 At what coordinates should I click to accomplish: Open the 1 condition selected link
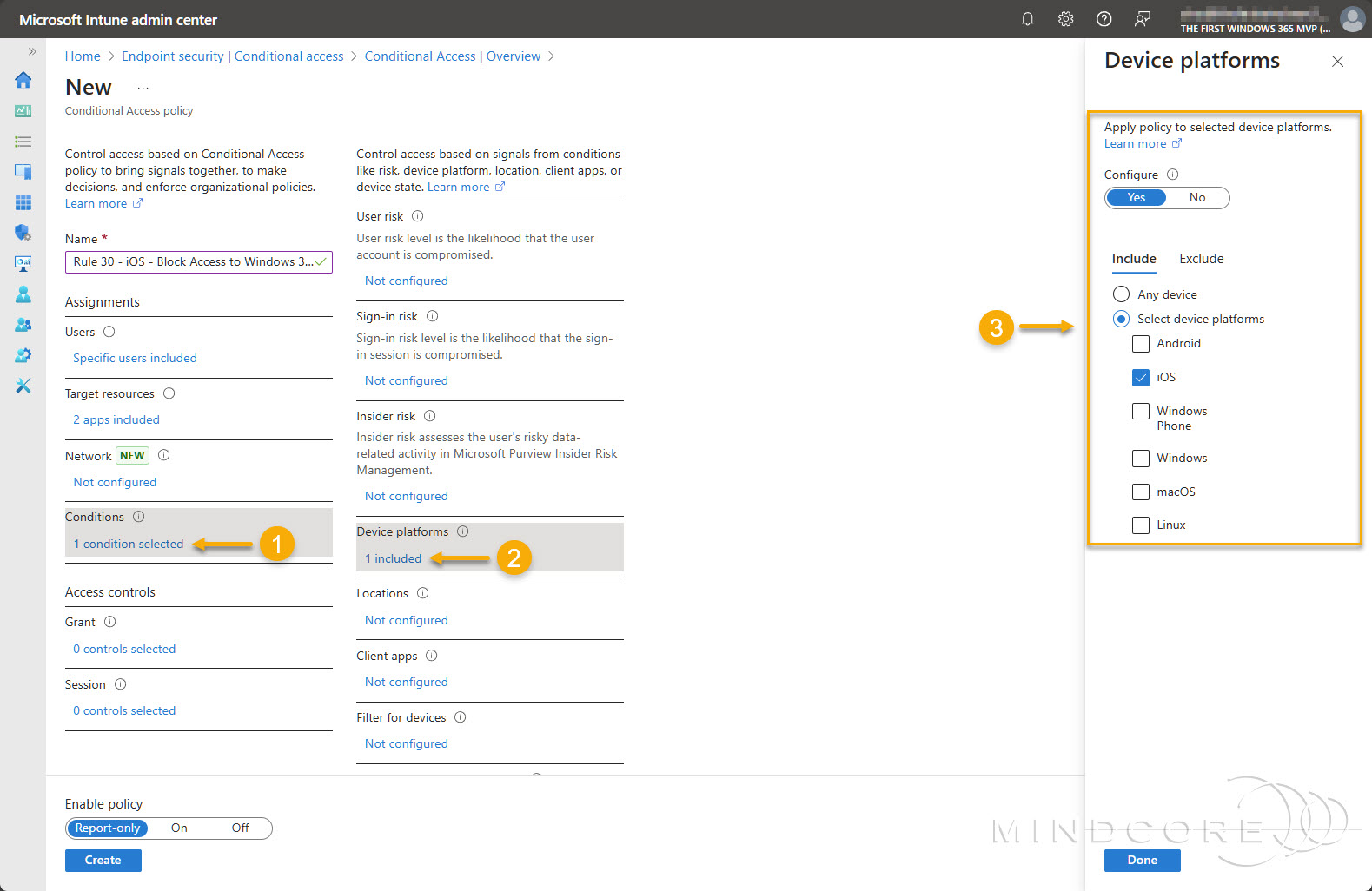click(x=129, y=544)
